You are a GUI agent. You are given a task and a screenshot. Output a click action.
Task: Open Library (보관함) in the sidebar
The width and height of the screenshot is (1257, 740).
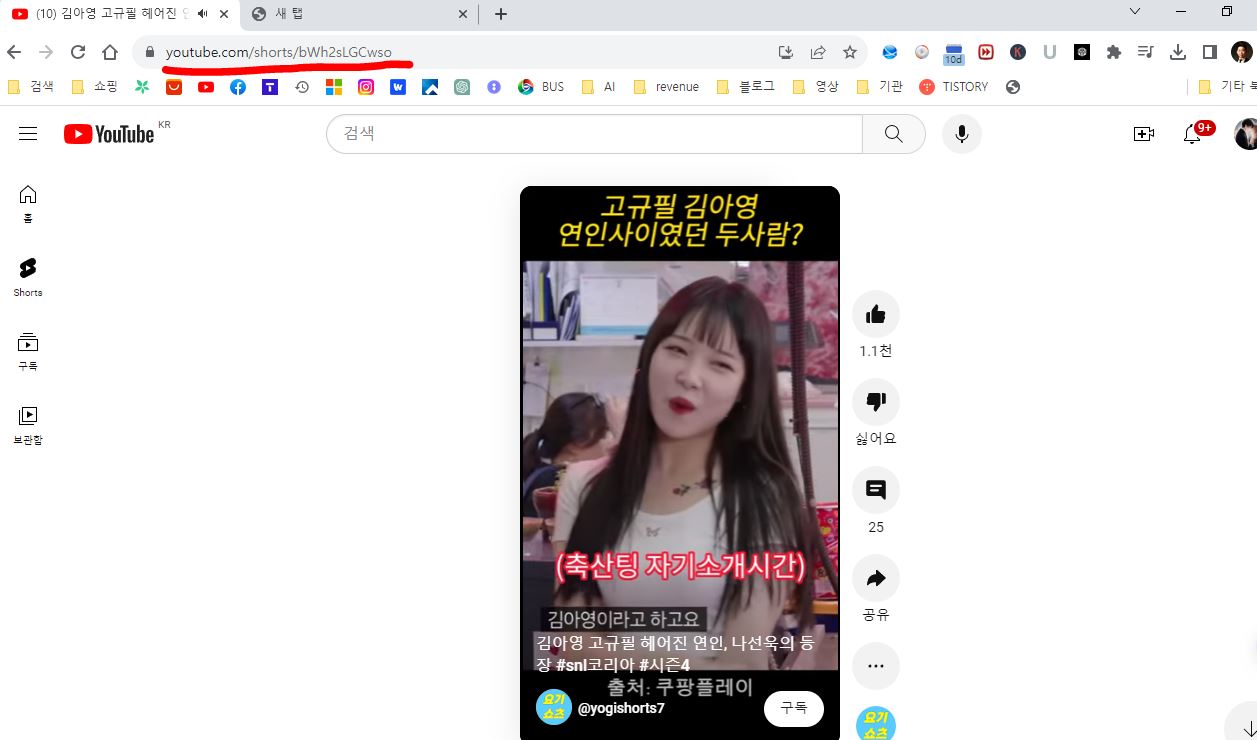[28, 425]
